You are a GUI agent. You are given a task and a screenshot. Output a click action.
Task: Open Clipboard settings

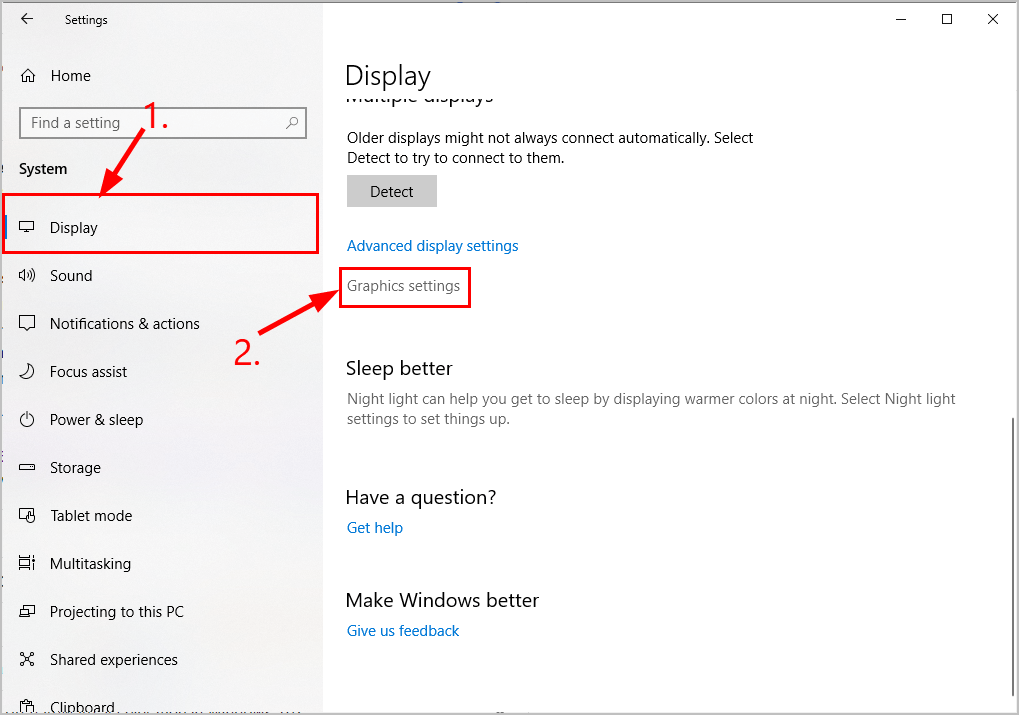tap(82, 705)
